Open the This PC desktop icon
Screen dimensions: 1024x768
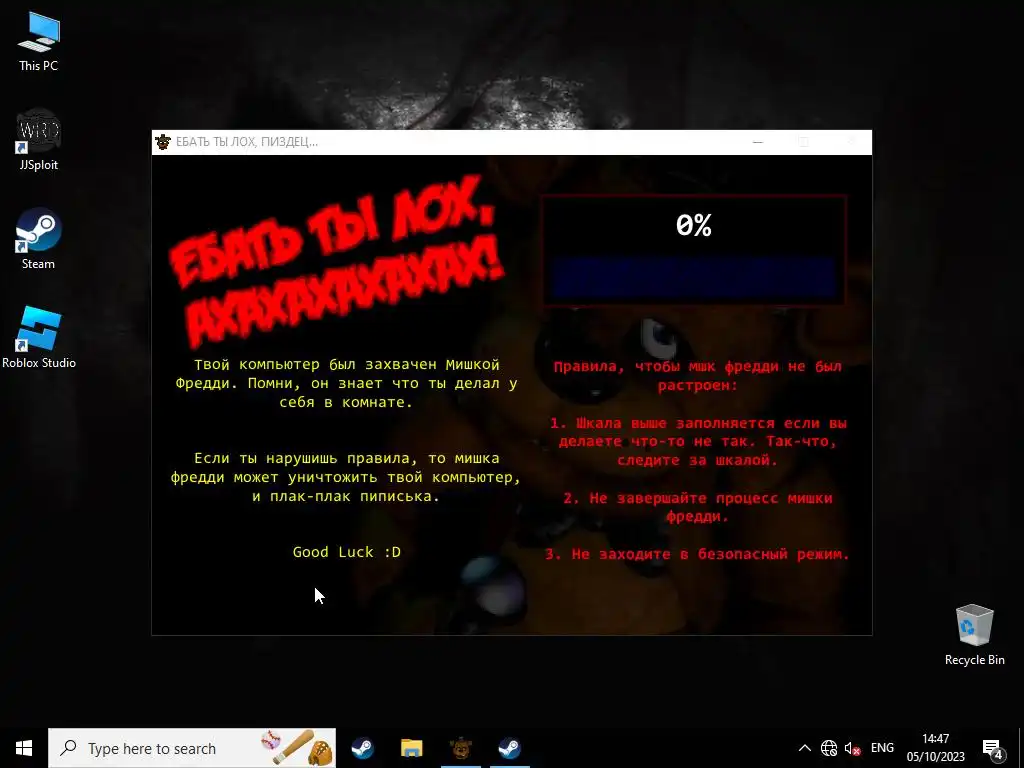pyautogui.click(x=39, y=42)
